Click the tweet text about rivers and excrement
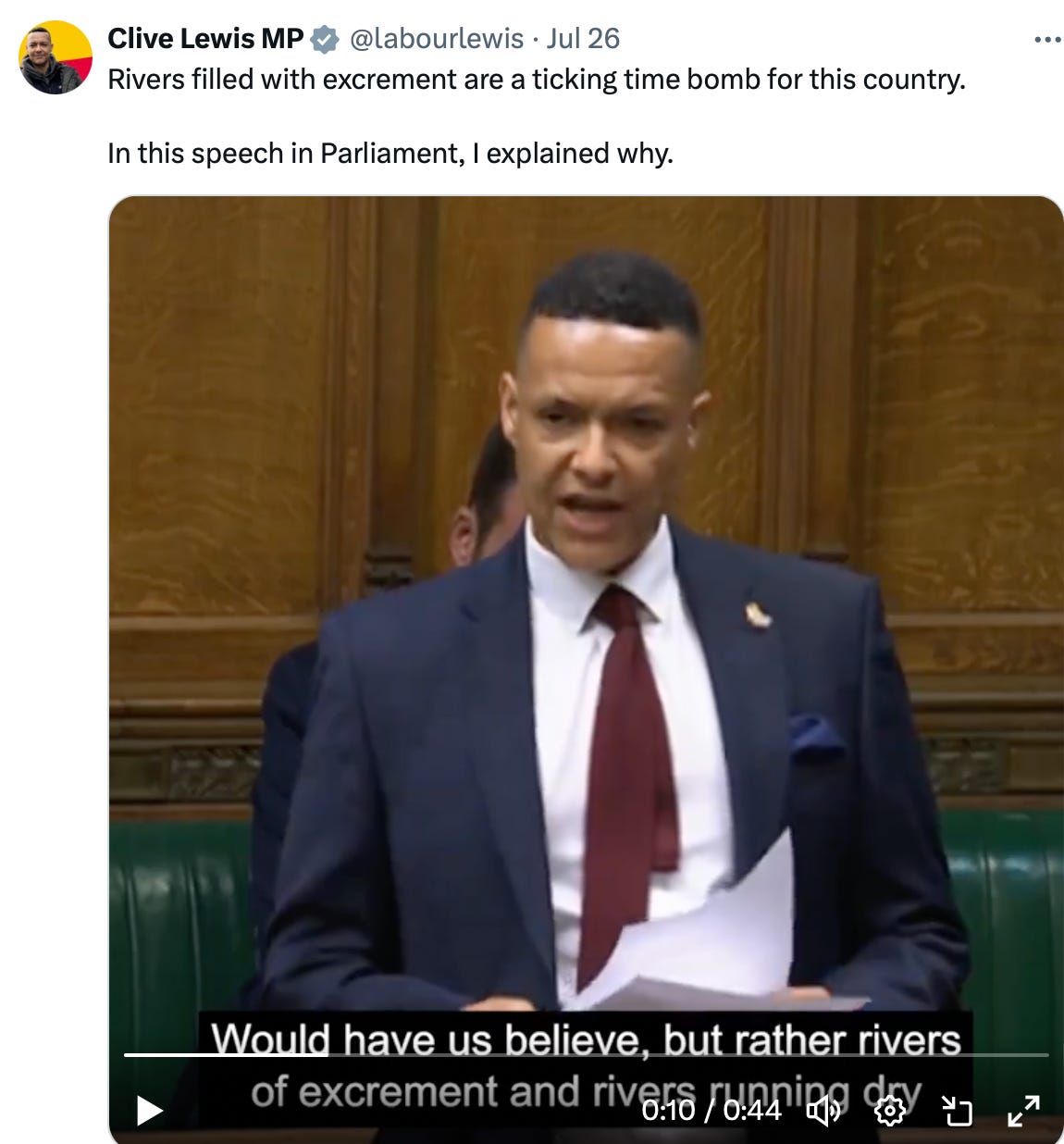1064x1144 pixels. 537,80
